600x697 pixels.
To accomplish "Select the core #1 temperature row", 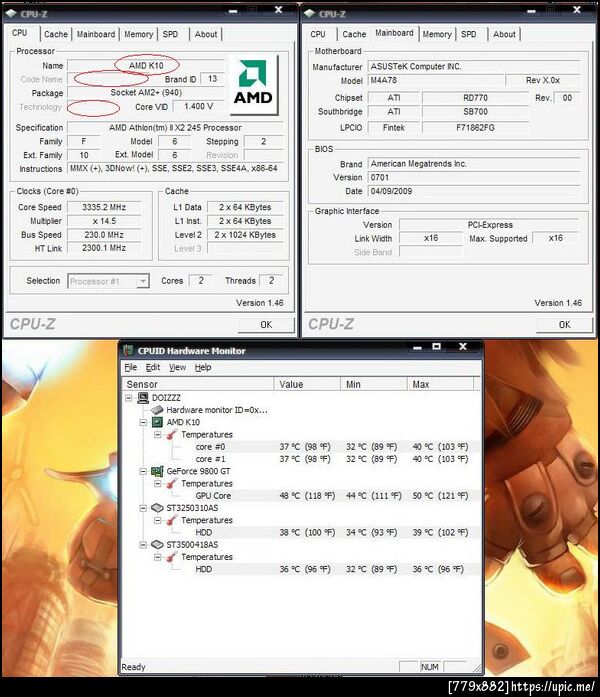I will (x=332, y=459).
